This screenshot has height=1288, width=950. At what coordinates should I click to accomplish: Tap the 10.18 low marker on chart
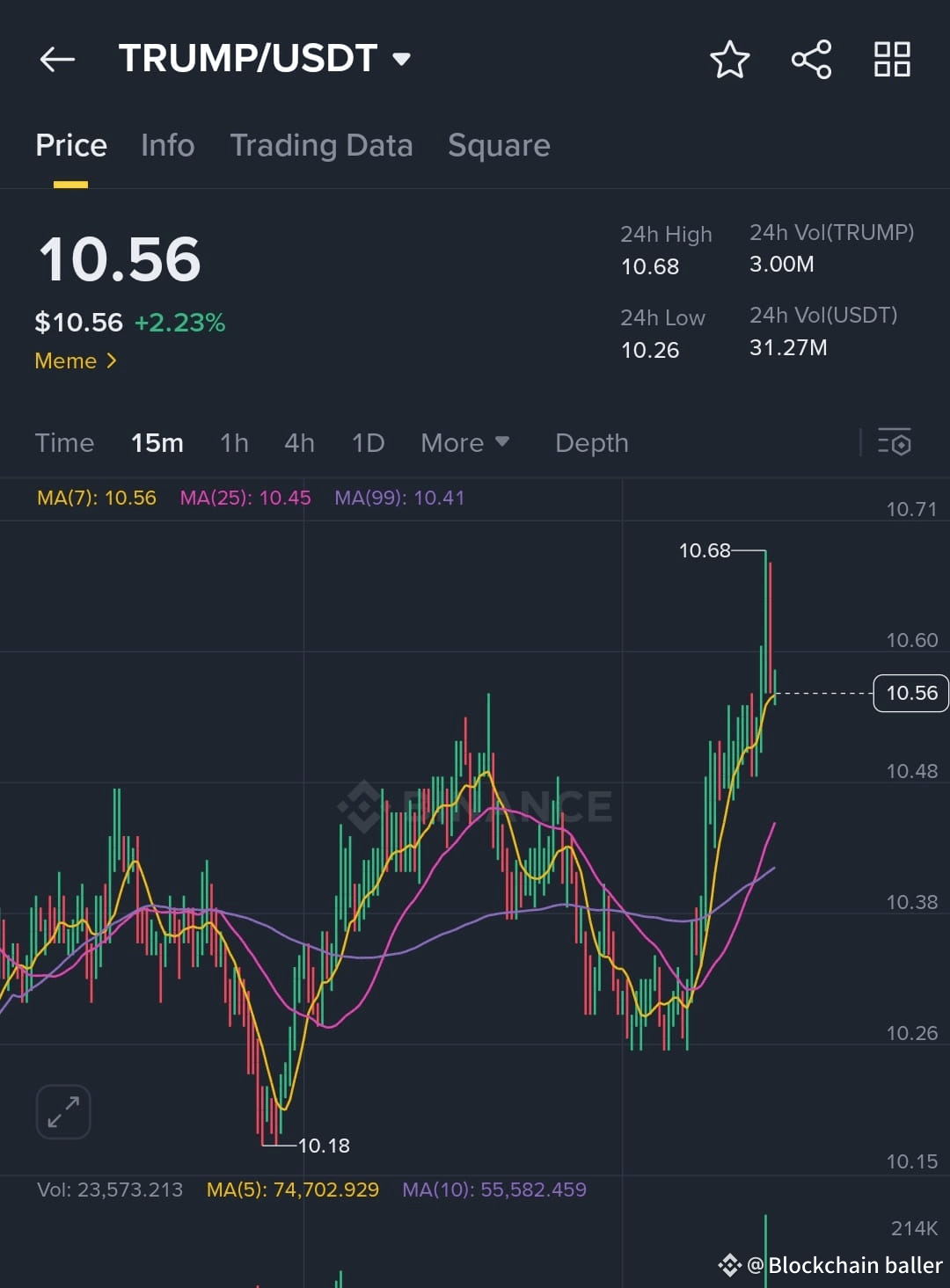point(324,1146)
